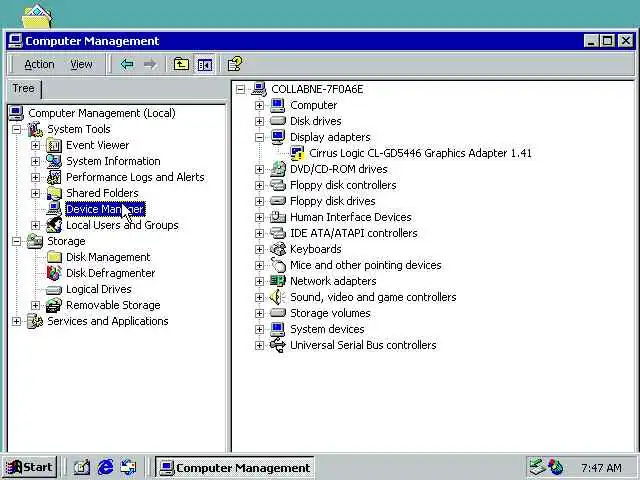Select Cirrus Logic CL-GD5446 Graphics Adapter 1.41
This screenshot has width=640, height=480.
pos(420,153)
